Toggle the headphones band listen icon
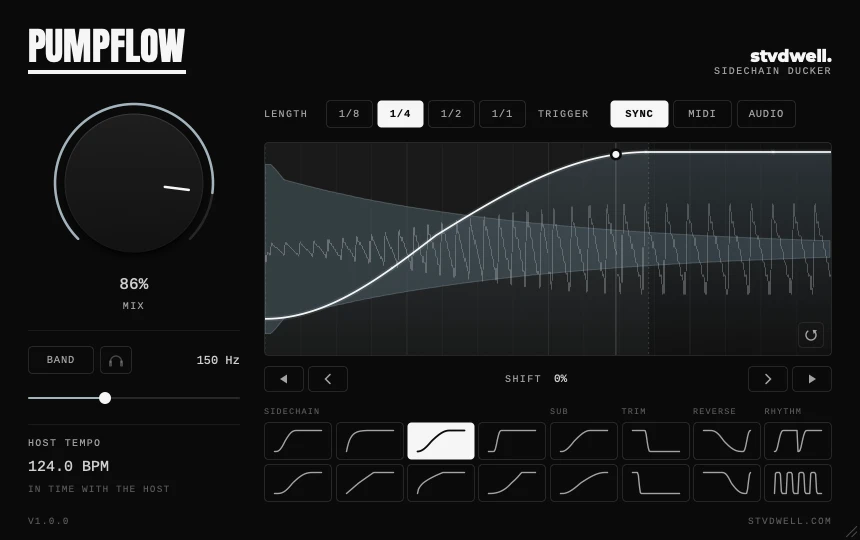 tap(116, 360)
